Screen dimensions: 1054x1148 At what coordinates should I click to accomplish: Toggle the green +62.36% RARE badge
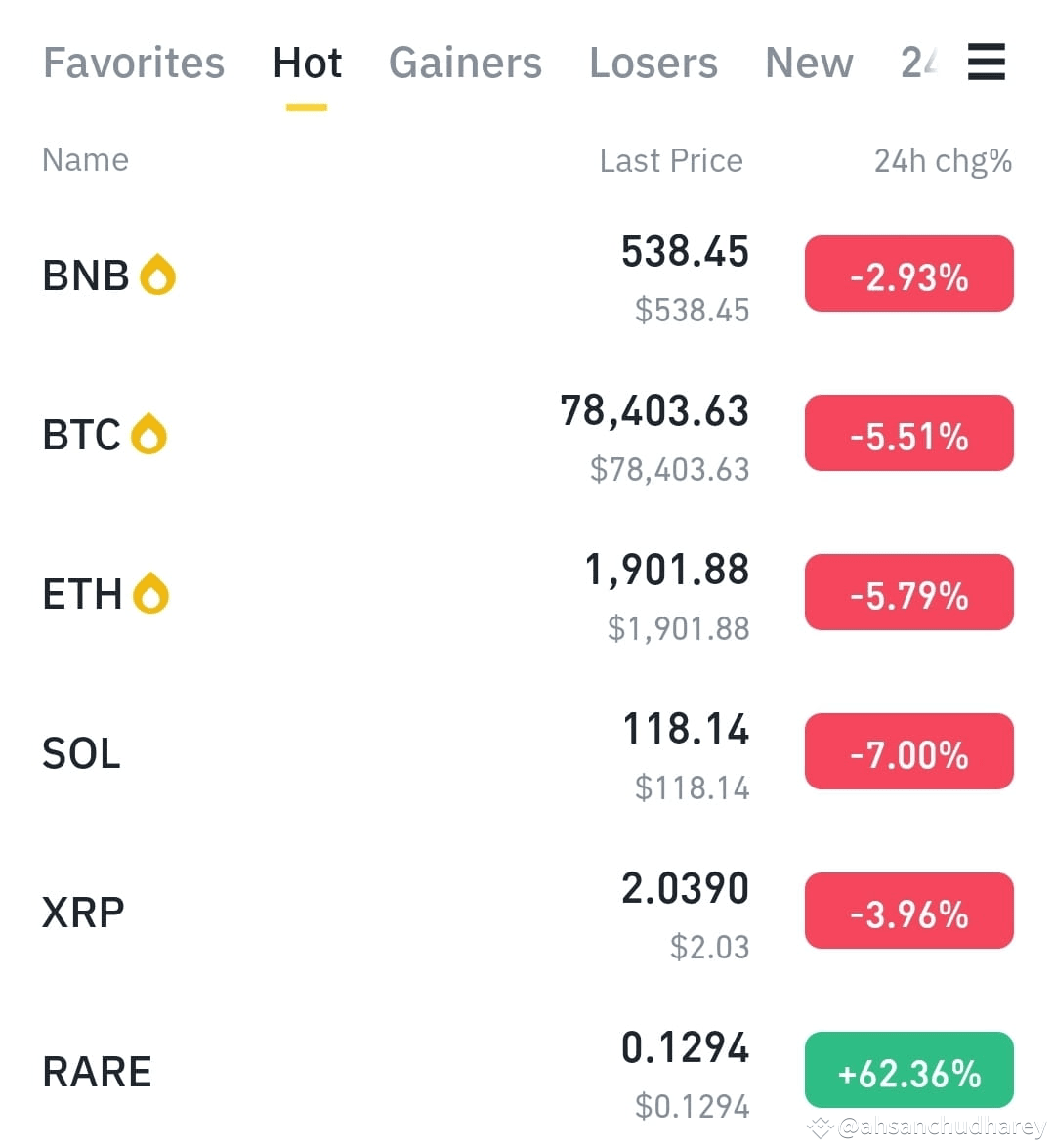[909, 1070]
